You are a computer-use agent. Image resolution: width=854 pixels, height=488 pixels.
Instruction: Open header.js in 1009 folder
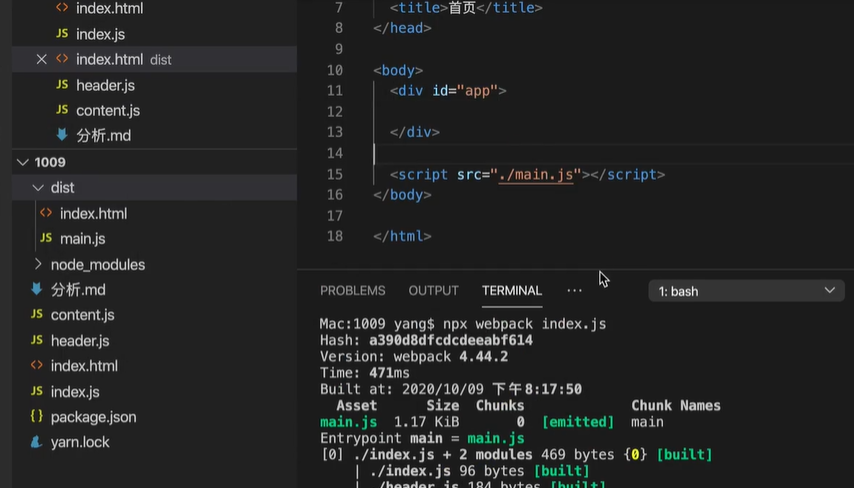pyautogui.click(x=80, y=341)
